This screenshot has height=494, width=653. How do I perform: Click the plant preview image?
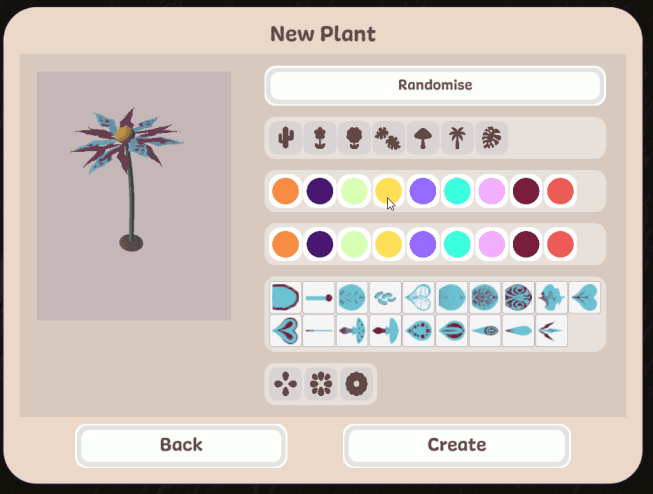[x=134, y=196]
